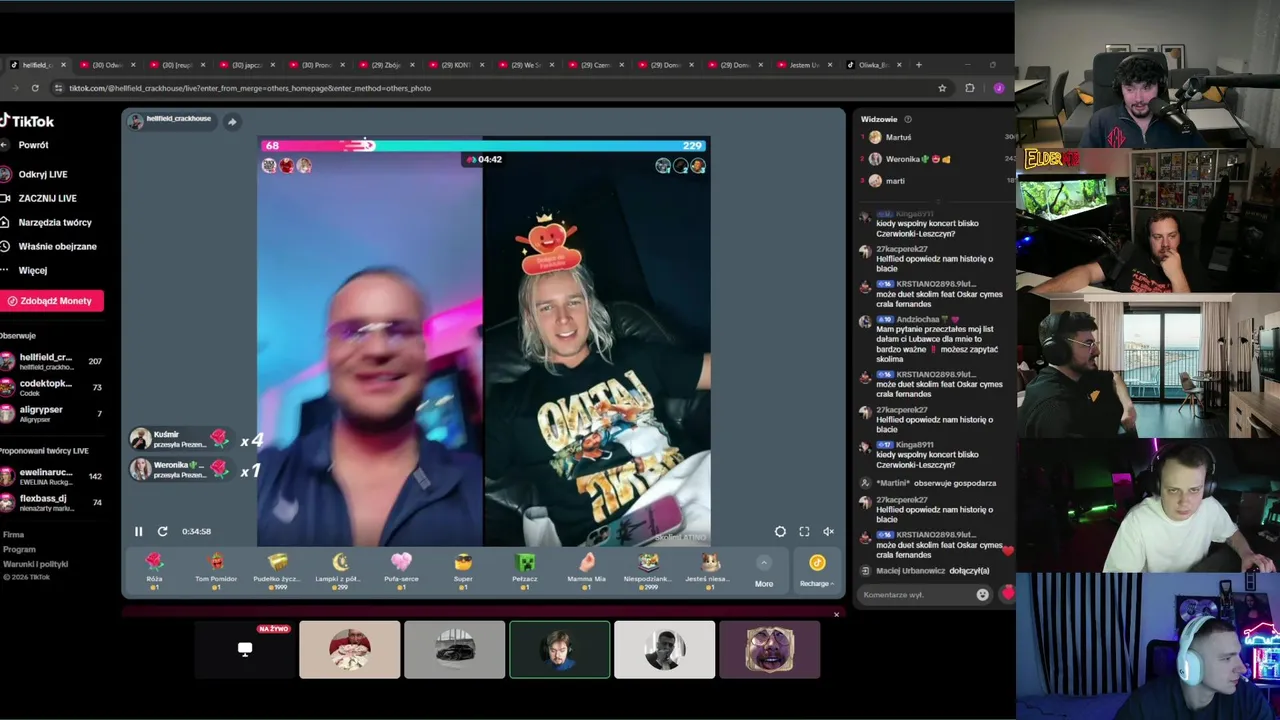Send a heart like on the stream

[x=1007, y=593]
